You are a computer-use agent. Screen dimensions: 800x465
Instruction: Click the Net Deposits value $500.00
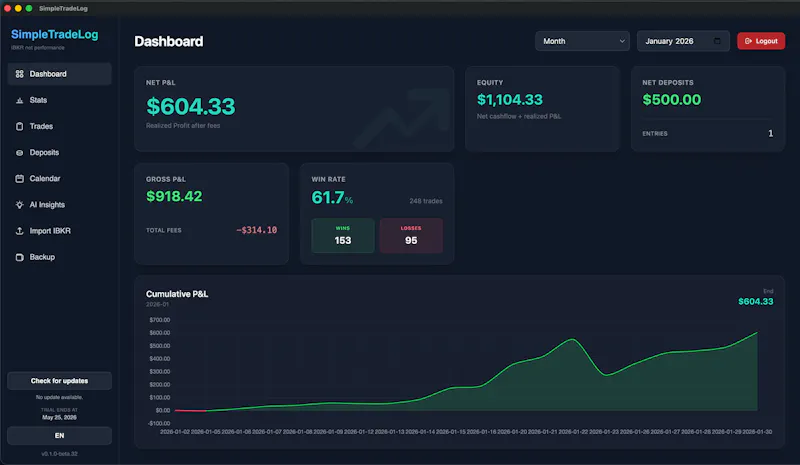671,100
